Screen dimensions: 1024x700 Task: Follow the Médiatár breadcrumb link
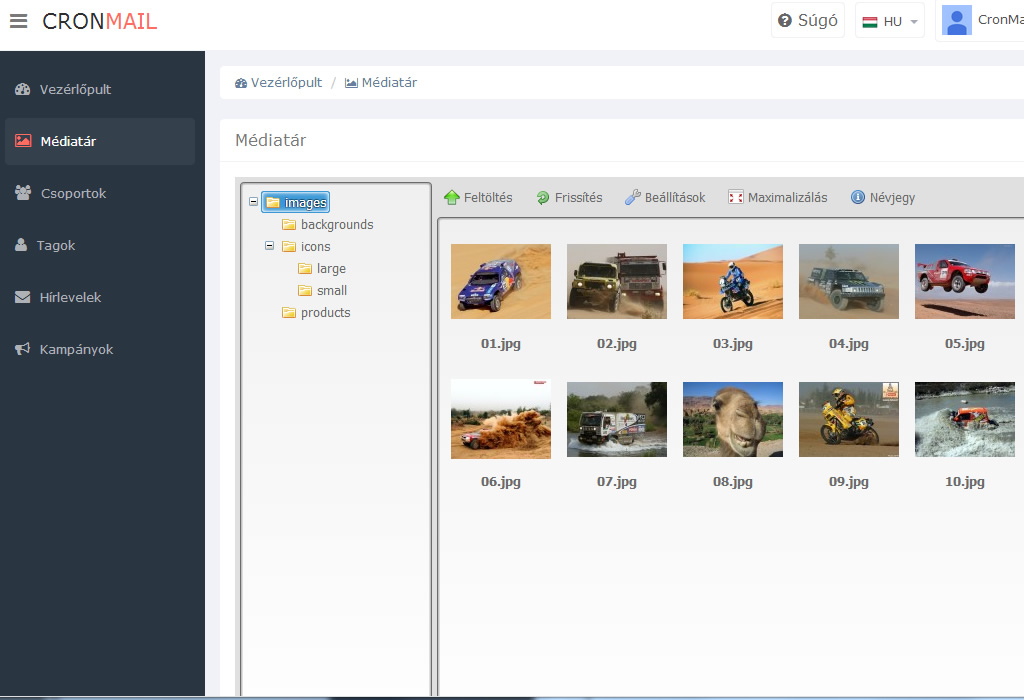click(381, 82)
